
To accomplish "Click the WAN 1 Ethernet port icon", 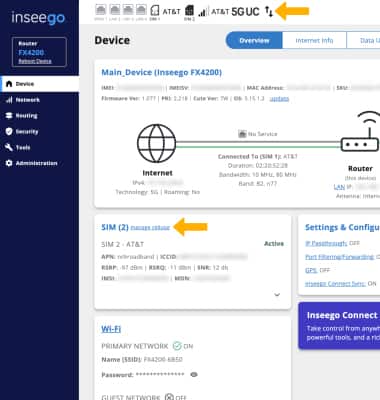I will 100,11.
